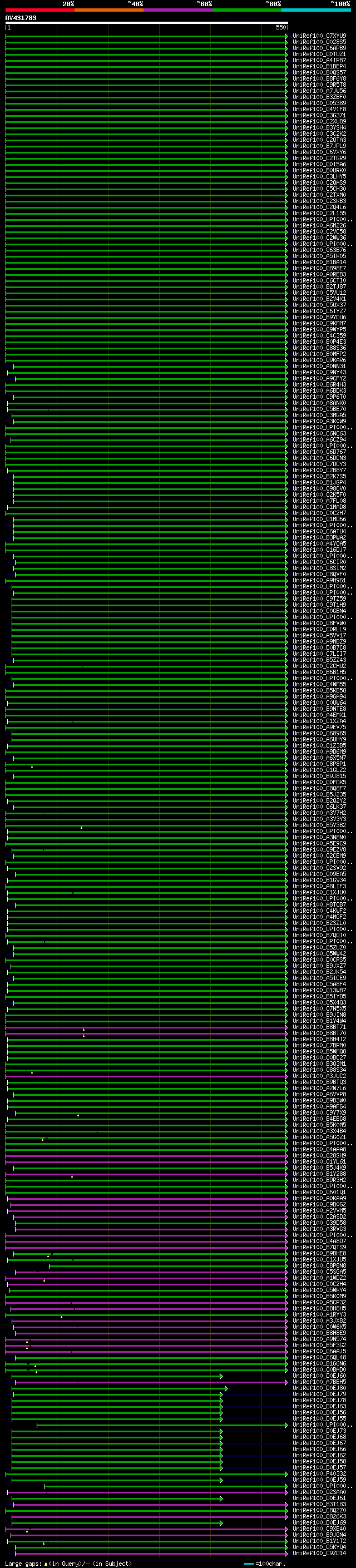Click the purple ~60% identity legend bar
Viewport: 356px width, 1568px height.
pos(179,10)
